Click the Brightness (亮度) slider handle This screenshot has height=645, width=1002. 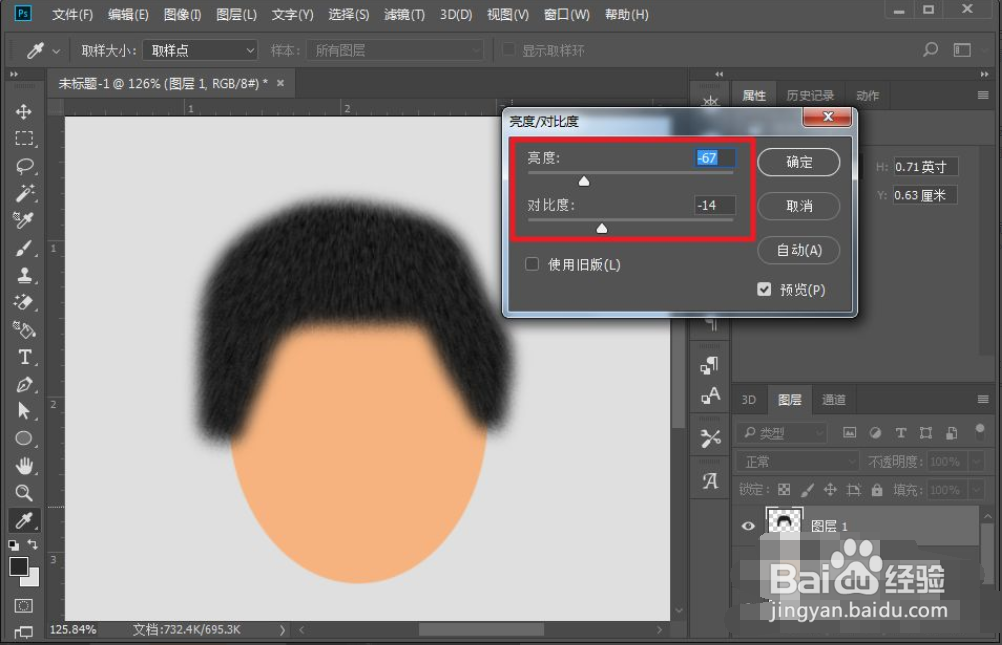tap(583, 182)
